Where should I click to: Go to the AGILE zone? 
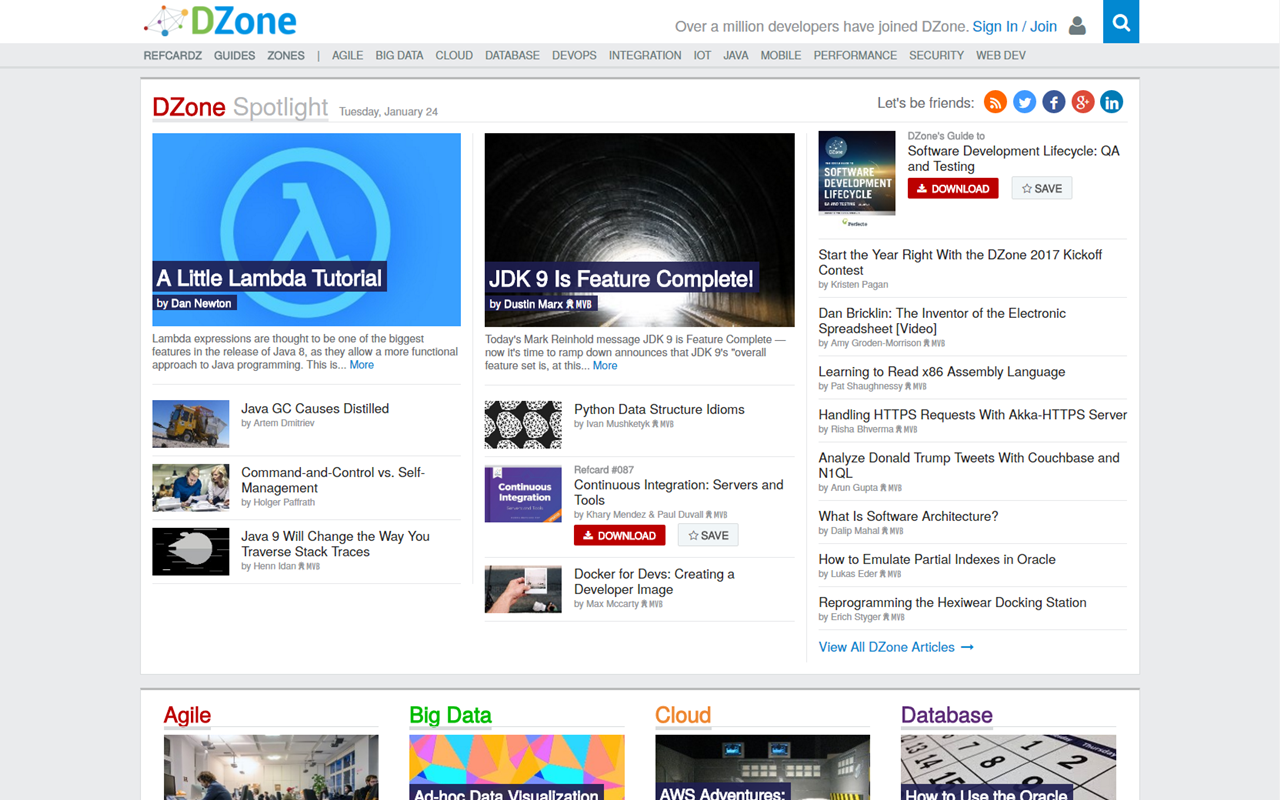pyautogui.click(x=347, y=56)
